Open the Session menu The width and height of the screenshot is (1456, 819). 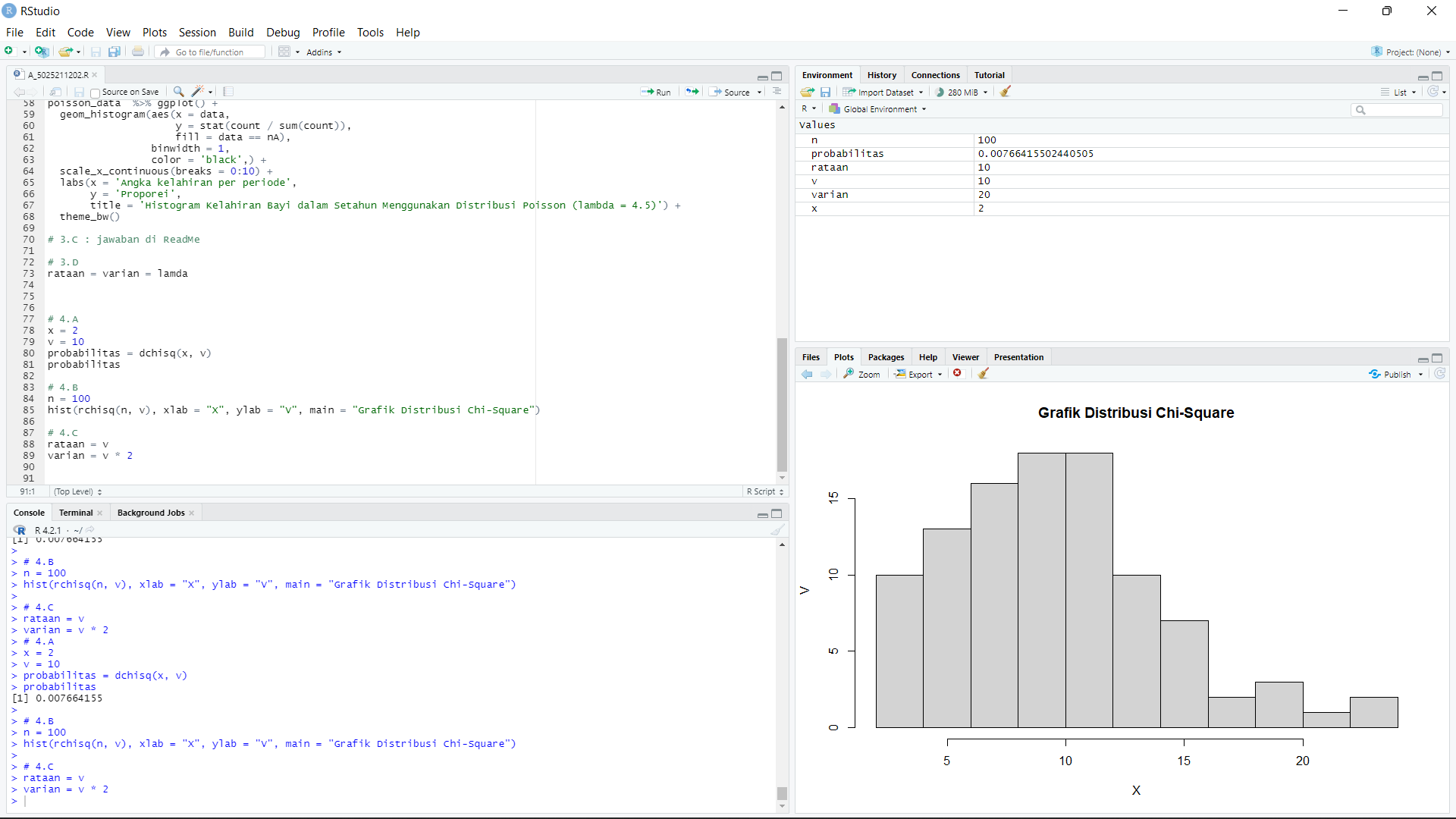pyautogui.click(x=197, y=33)
